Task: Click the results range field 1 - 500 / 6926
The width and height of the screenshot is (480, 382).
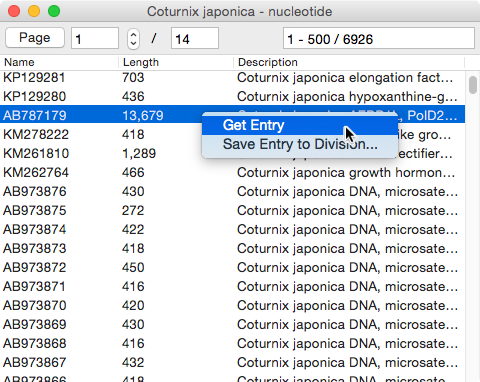Action: coord(379,38)
